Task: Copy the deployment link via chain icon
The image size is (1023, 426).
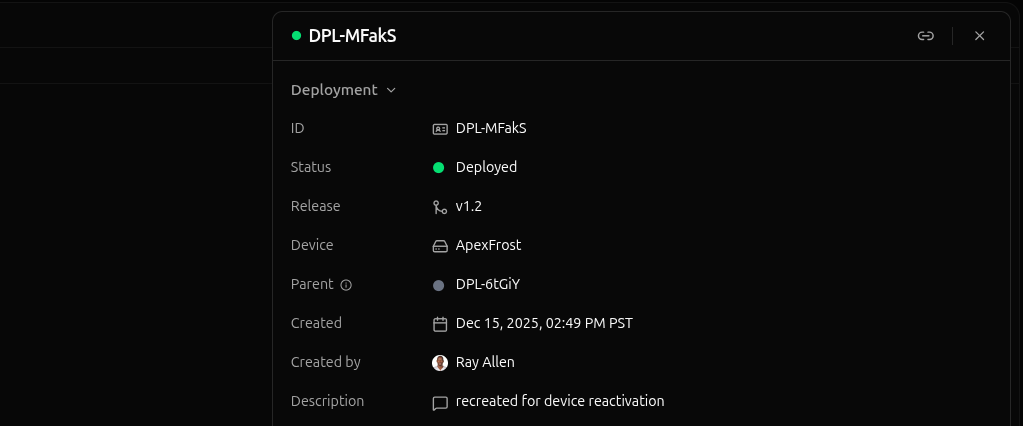Action: (926, 36)
